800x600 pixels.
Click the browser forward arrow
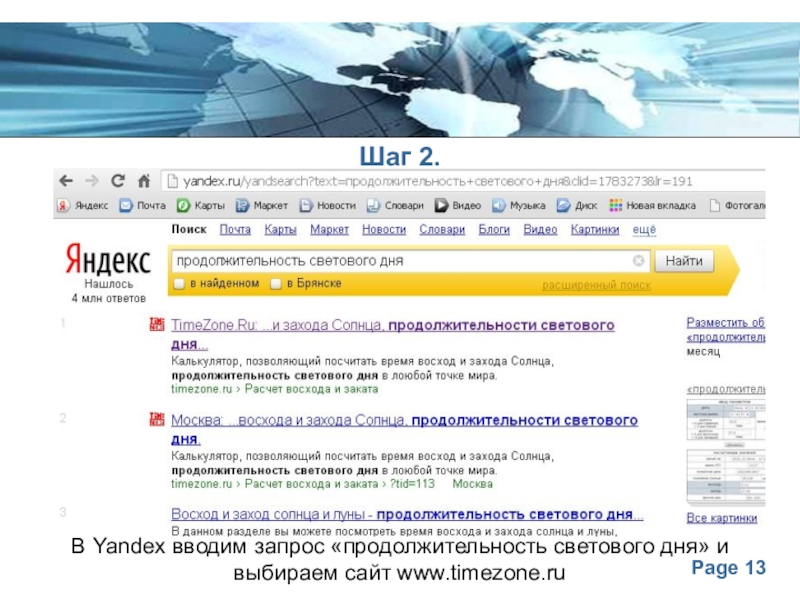coord(92,181)
